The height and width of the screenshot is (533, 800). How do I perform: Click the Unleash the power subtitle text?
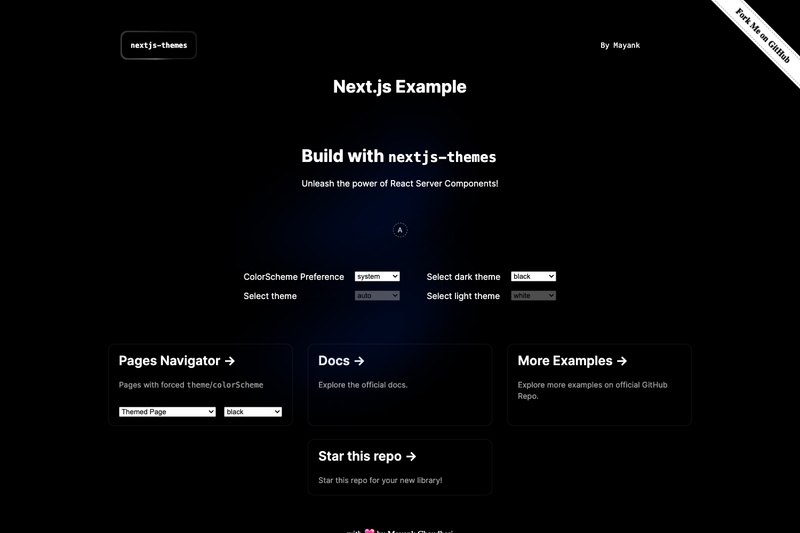[x=400, y=184]
